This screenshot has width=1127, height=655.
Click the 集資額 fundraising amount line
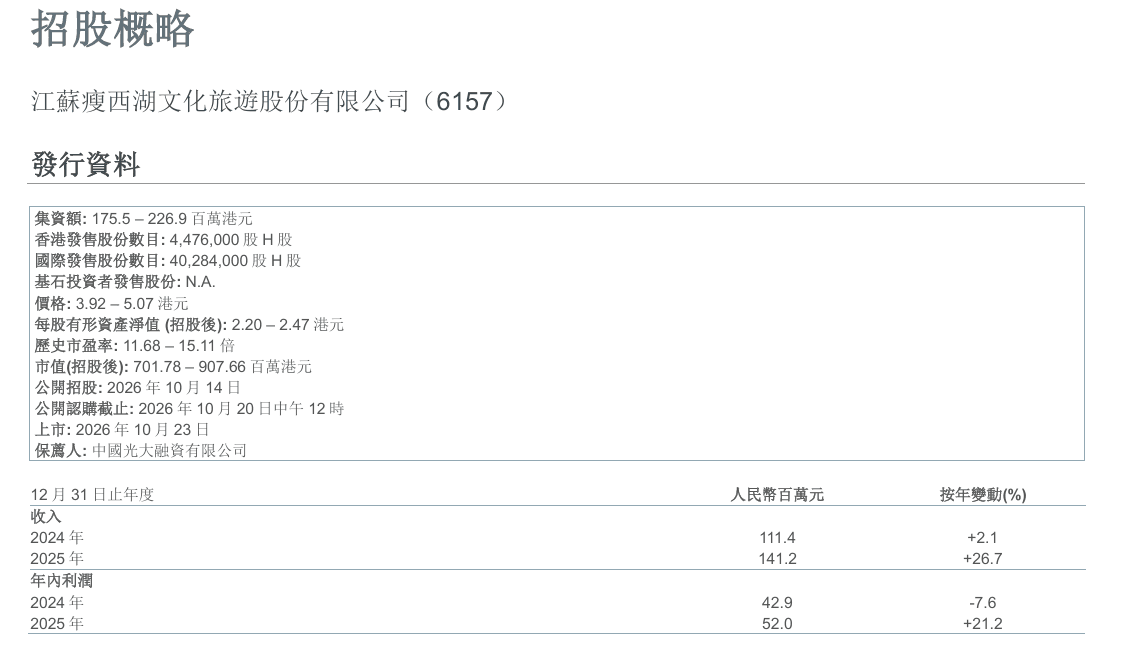tap(144, 219)
